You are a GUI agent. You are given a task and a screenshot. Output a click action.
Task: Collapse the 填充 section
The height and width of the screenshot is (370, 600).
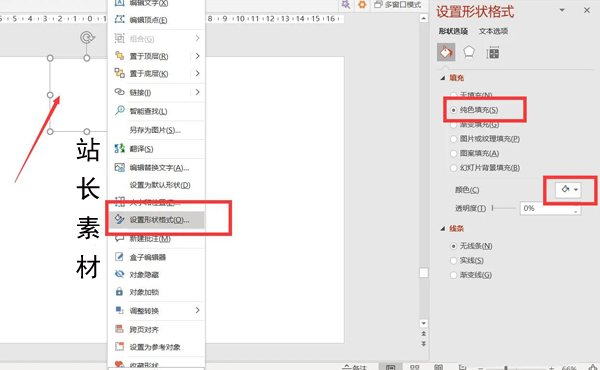tap(443, 78)
